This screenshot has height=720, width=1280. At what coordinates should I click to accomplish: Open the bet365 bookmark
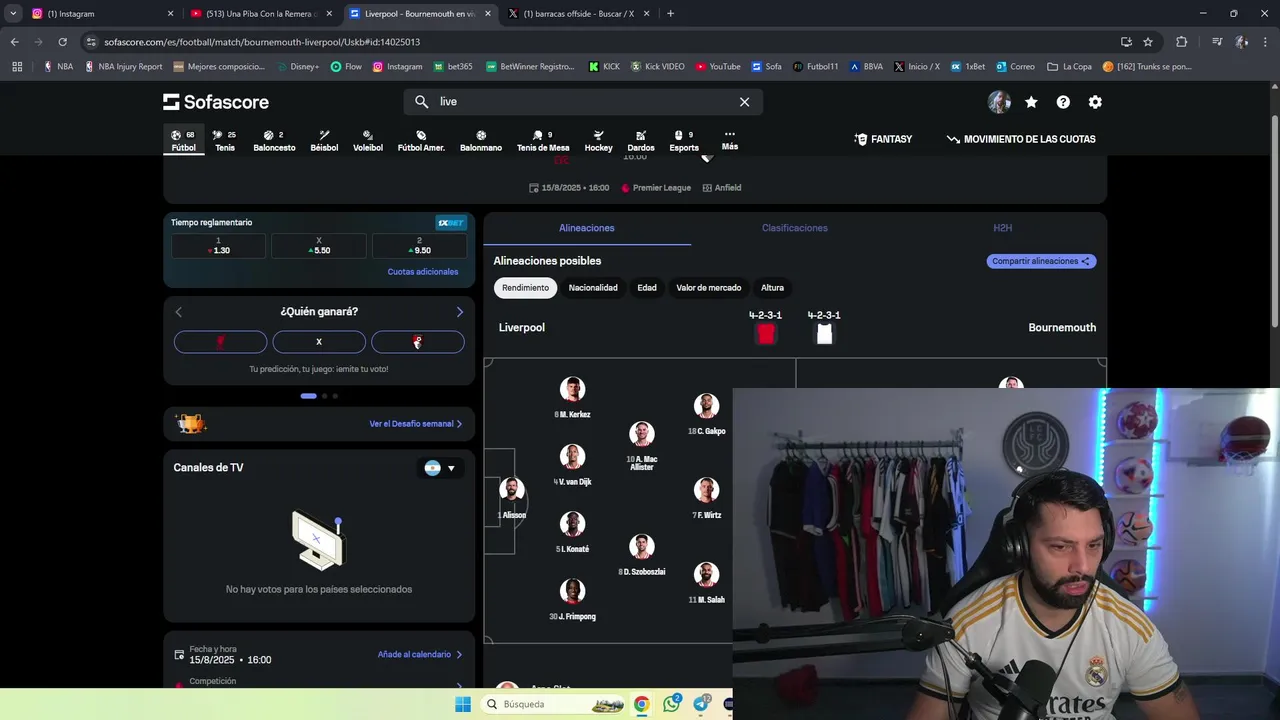(453, 67)
